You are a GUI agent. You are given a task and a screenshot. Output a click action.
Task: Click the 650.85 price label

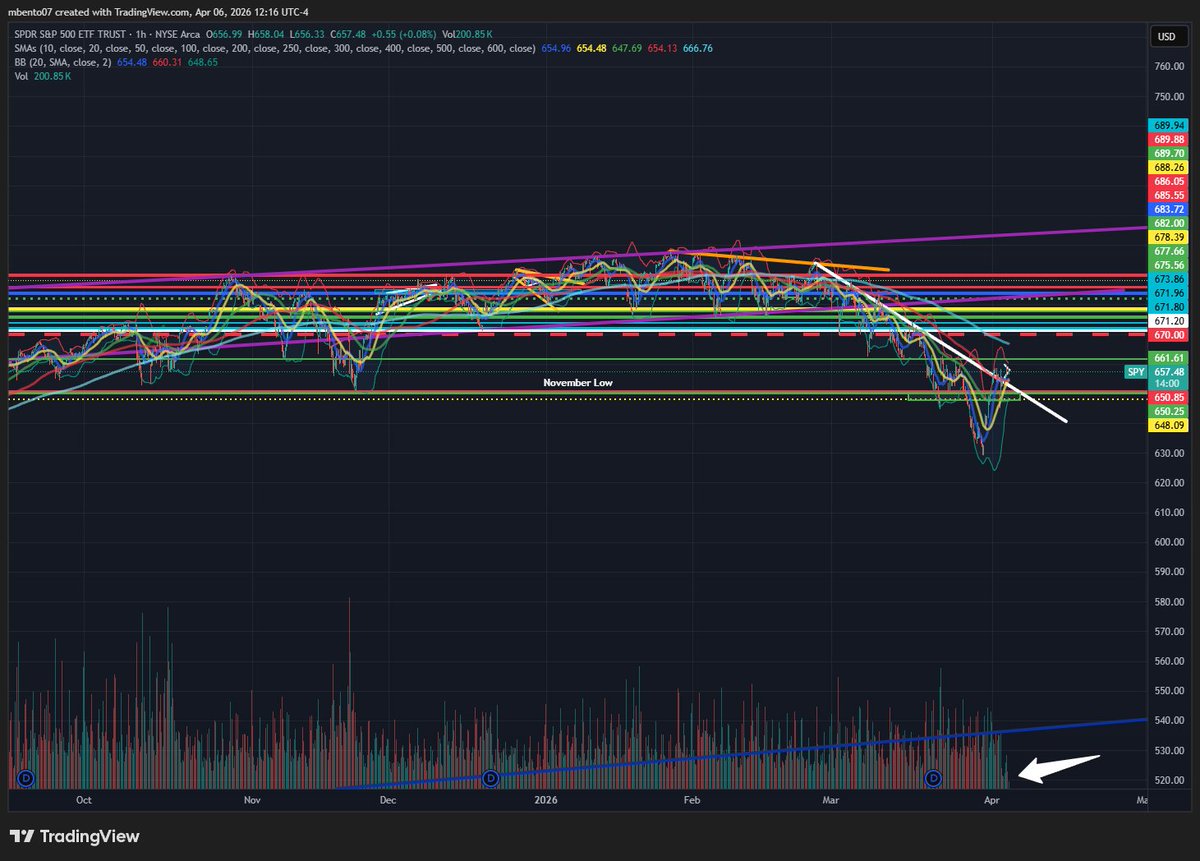[1169, 397]
